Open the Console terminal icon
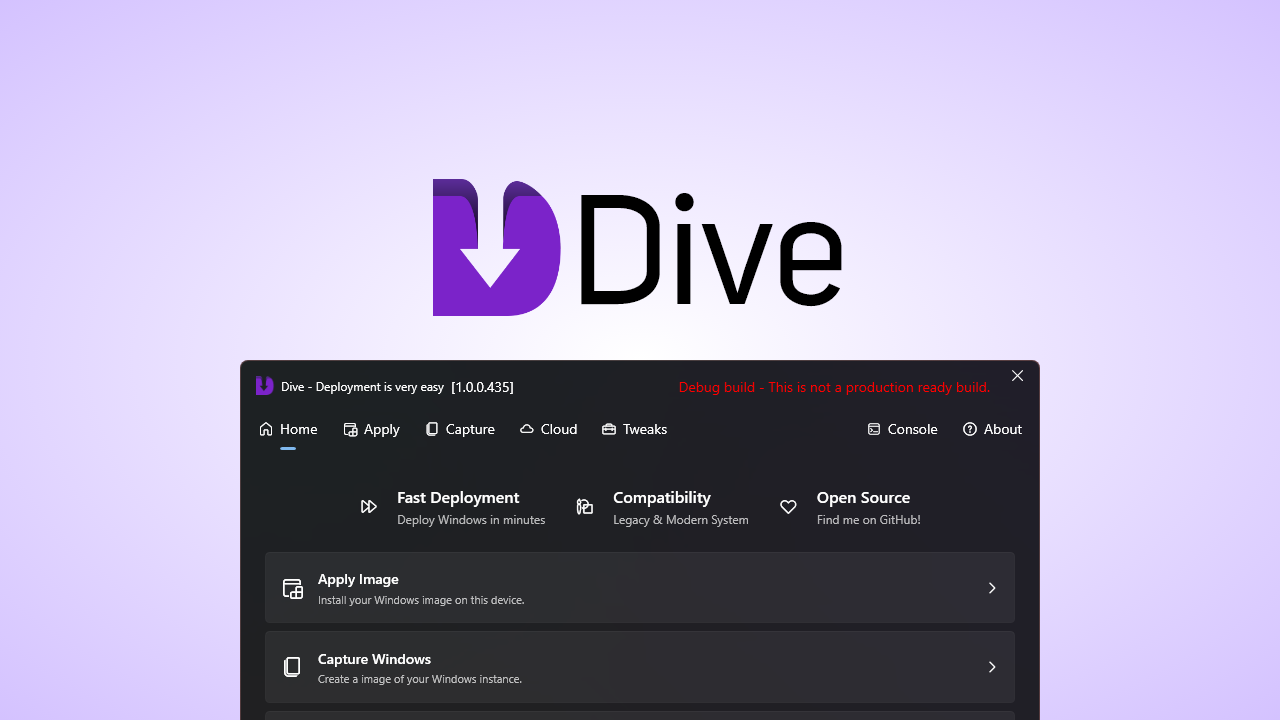The image size is (1280, 720). (x=874, y=429)
